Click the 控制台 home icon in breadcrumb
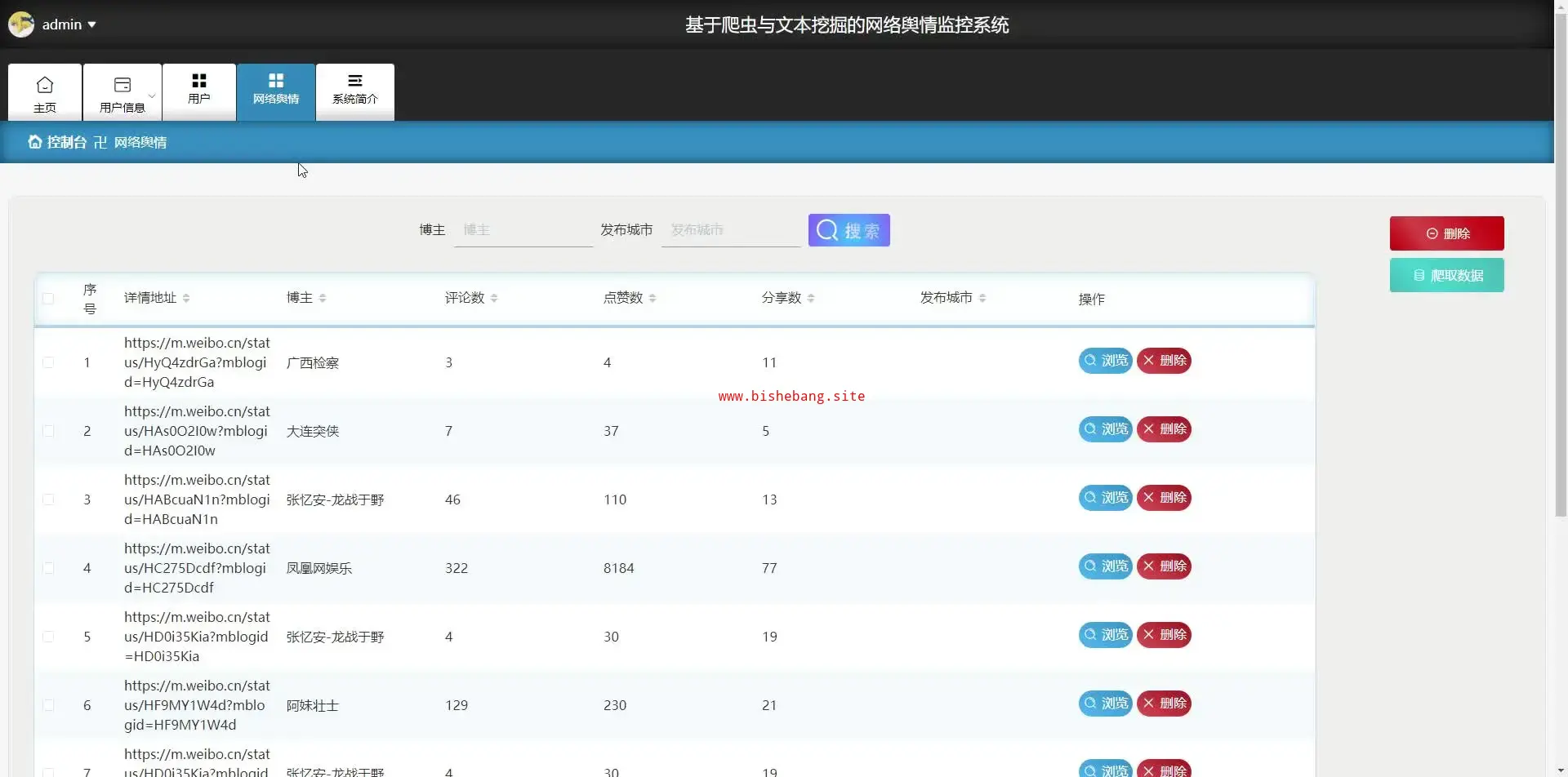This screenshot has height=777, width=1568. pyautogui.click(x=35, y=142)
